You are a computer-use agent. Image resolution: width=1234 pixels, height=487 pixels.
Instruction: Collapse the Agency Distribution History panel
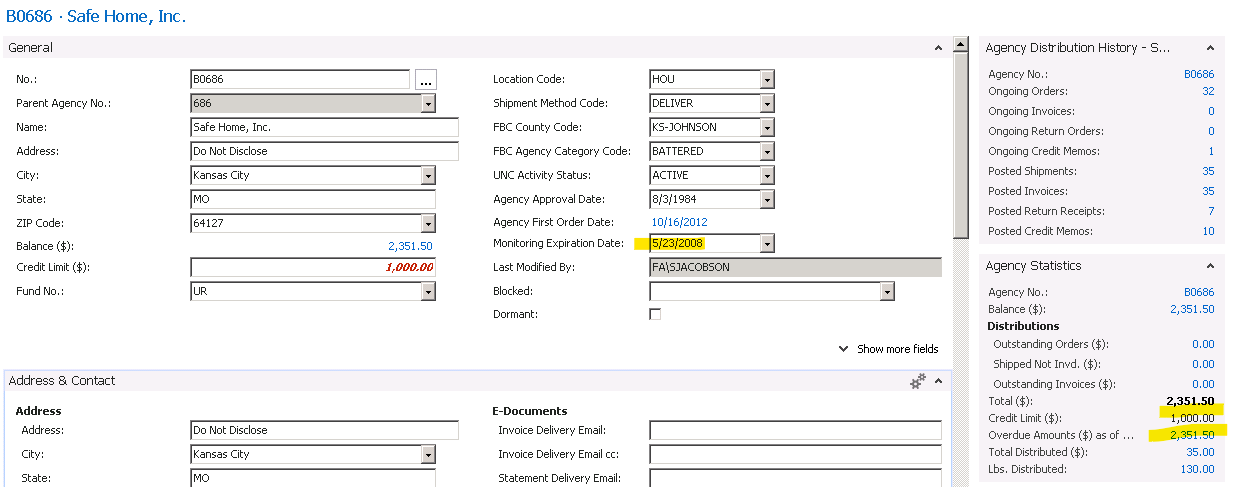(1210, 48)
